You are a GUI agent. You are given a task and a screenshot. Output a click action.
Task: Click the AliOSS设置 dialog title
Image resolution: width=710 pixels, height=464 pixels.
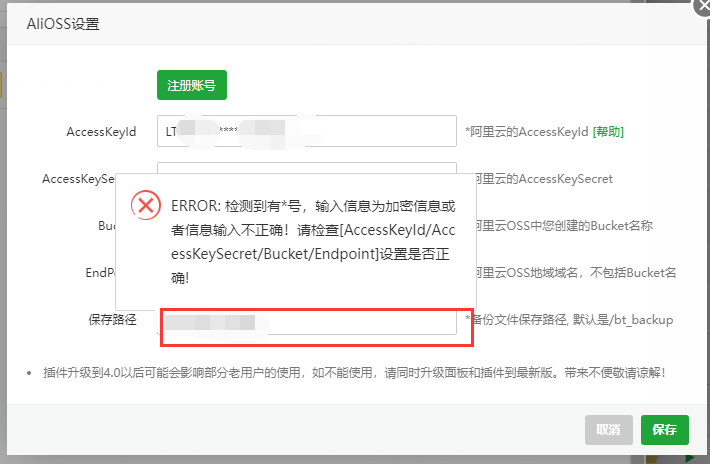pos(63,24)
